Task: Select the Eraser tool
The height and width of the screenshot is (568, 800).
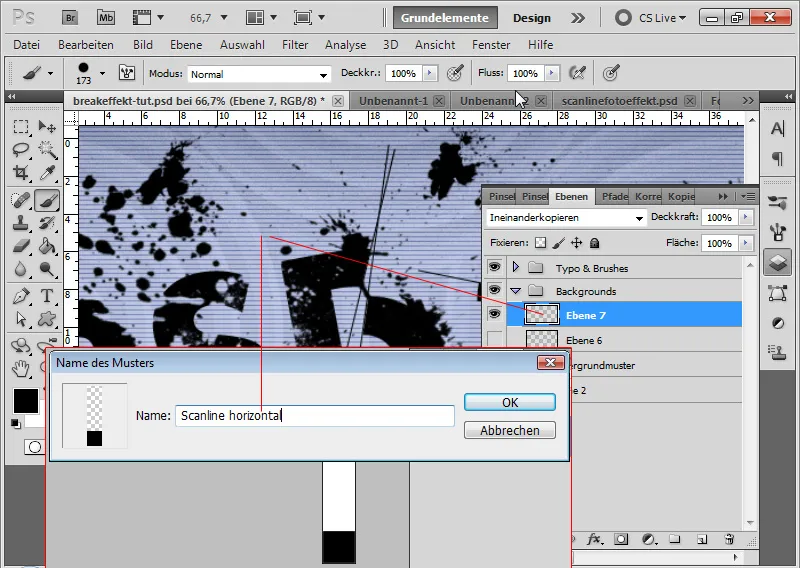Action: tap(20, 246)
